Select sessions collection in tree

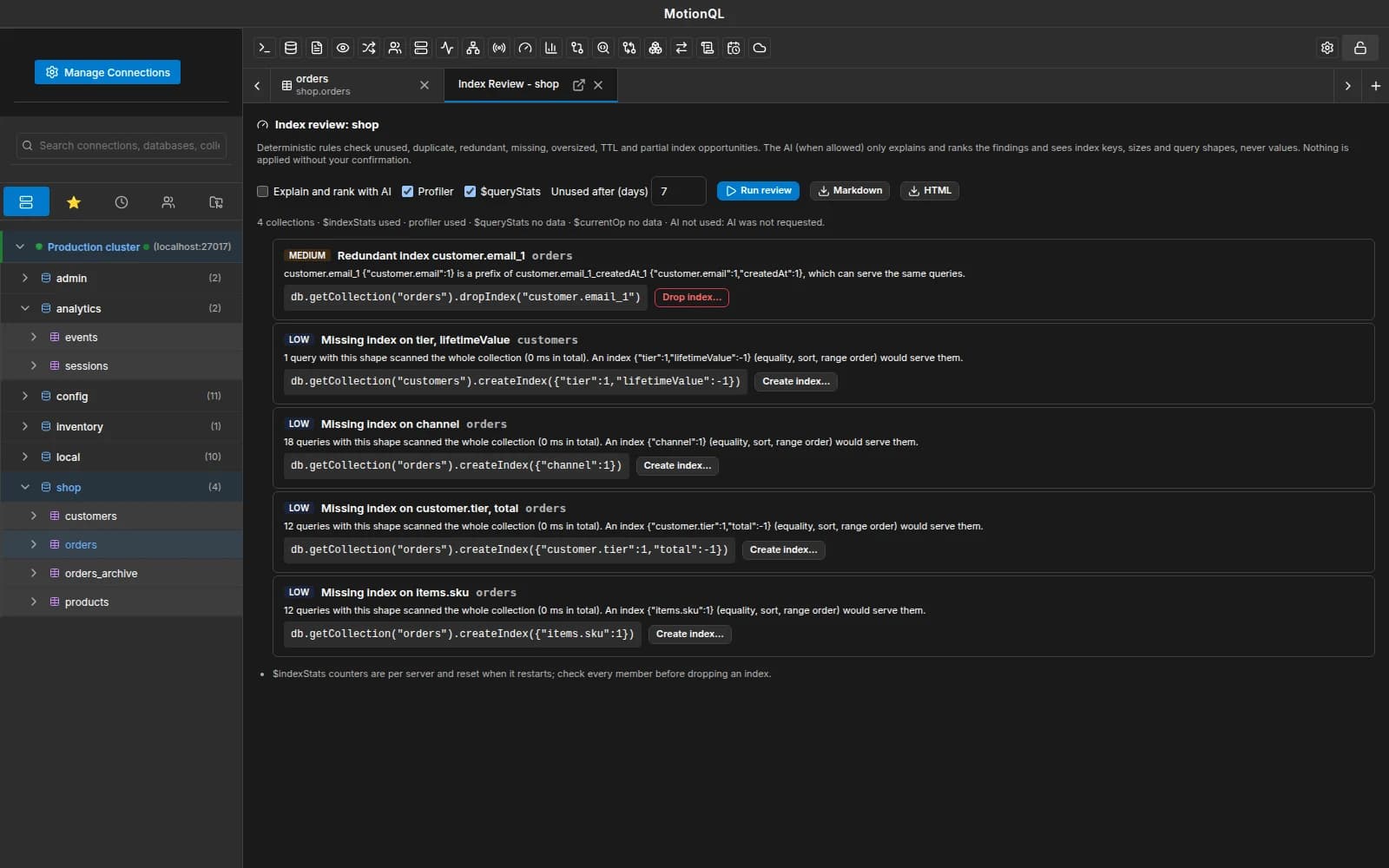pyautogui.click(x=122, y=365)
